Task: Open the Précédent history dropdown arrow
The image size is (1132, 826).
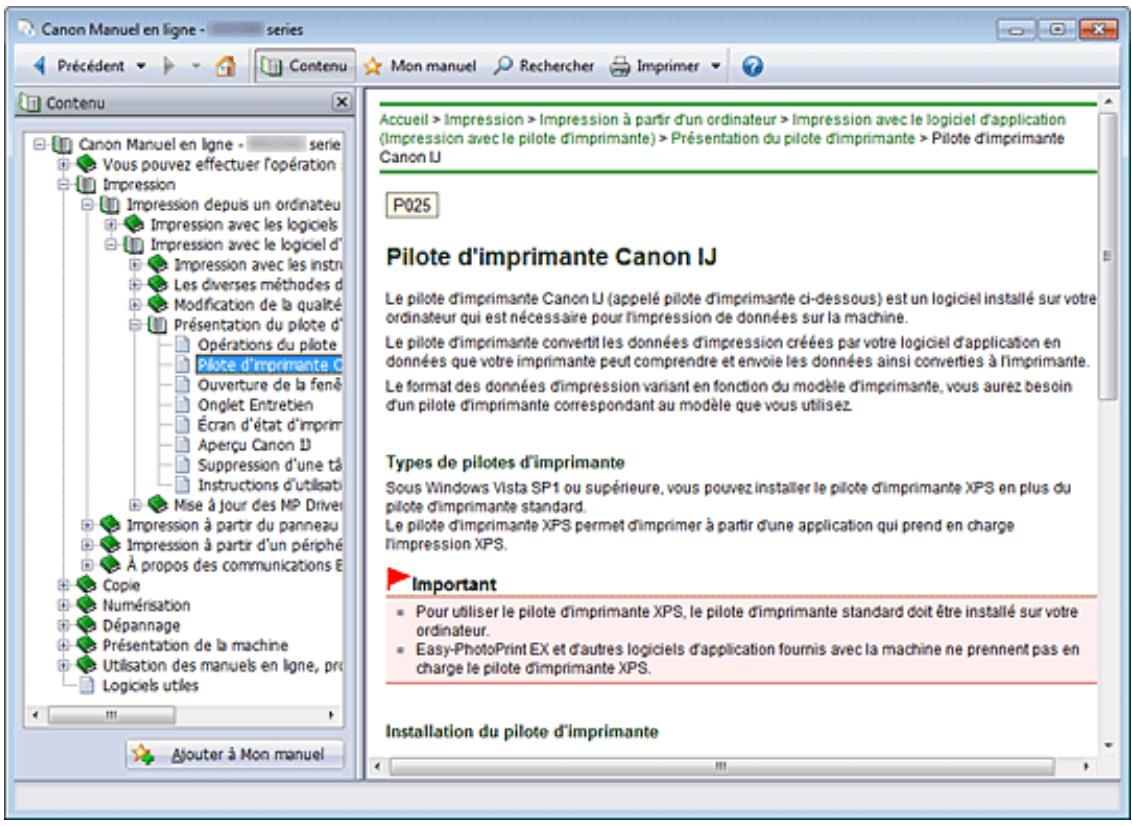Action: (142, 66)
